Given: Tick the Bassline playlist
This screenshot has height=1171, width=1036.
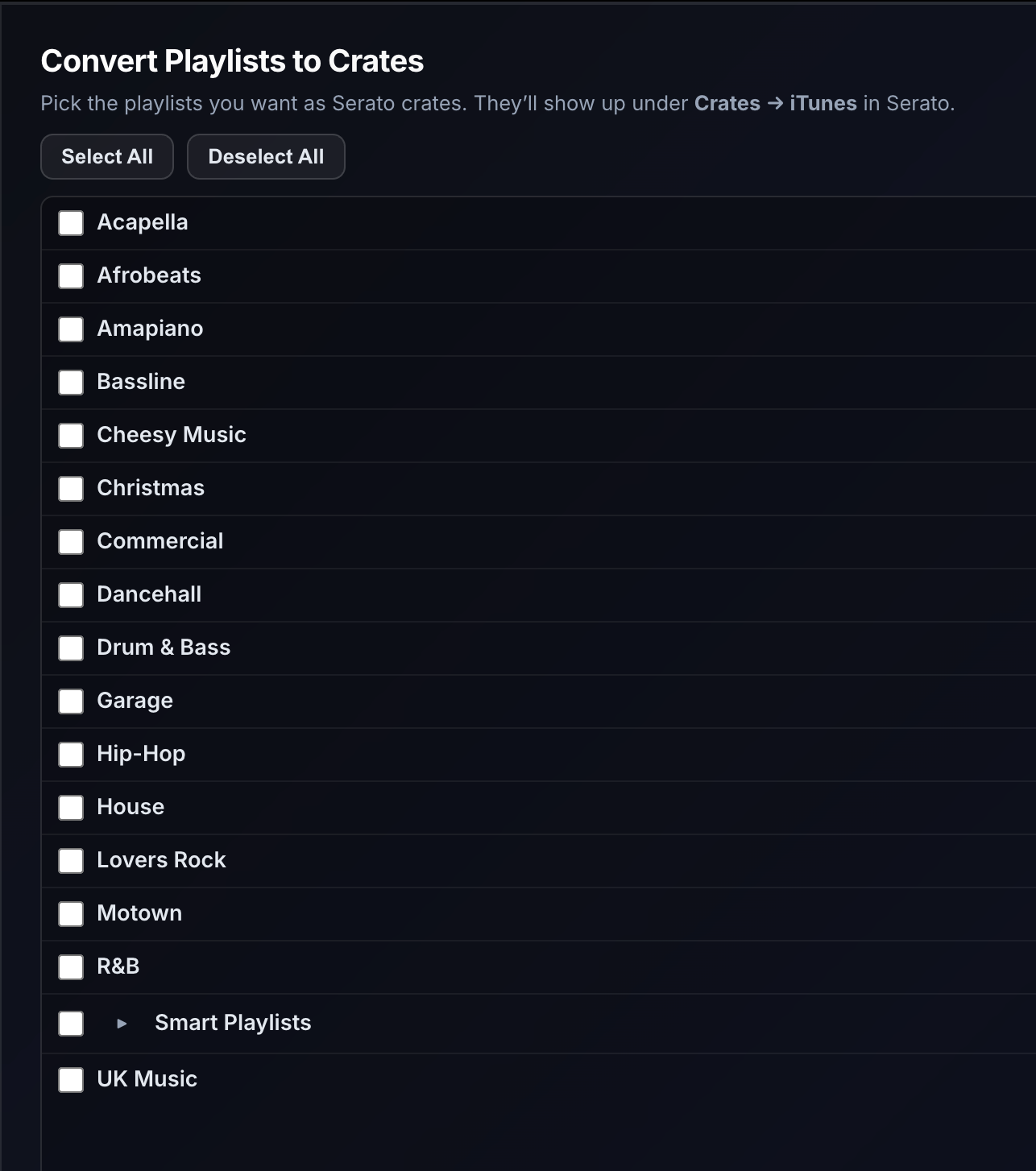Looking at the screenshot, I should [71, 383].
